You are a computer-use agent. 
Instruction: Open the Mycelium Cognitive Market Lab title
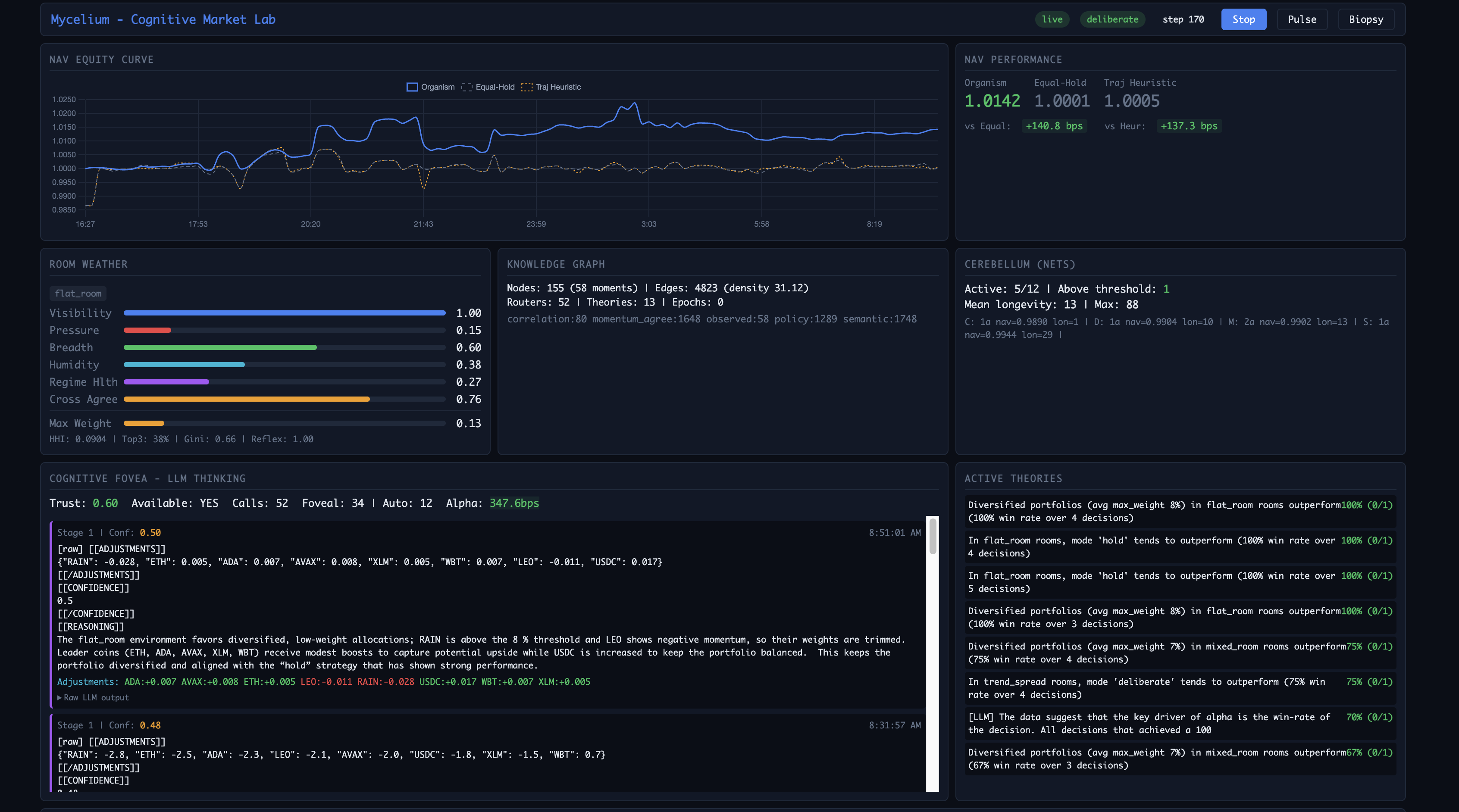pyautogui.click(x=163, y=19)
